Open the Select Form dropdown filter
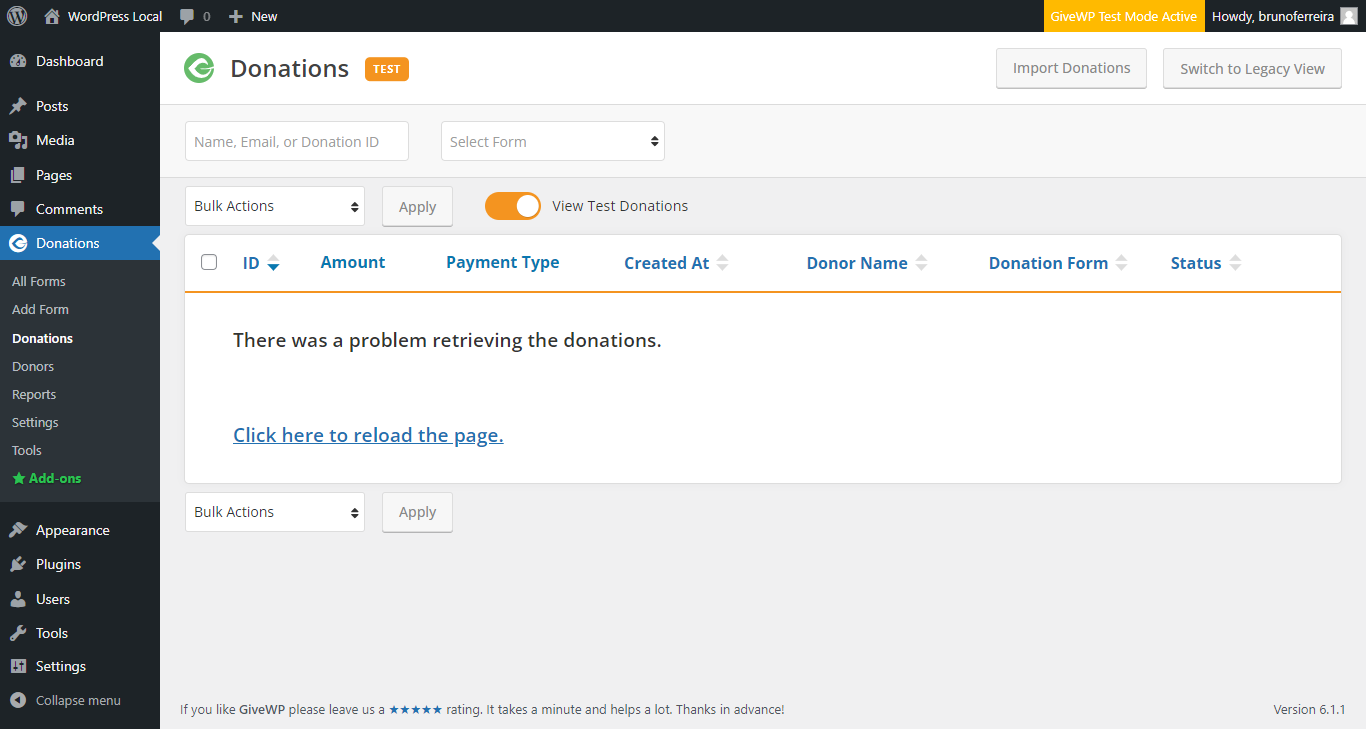Viewport: 1366px width, 729px height. (x=552, y=141)
